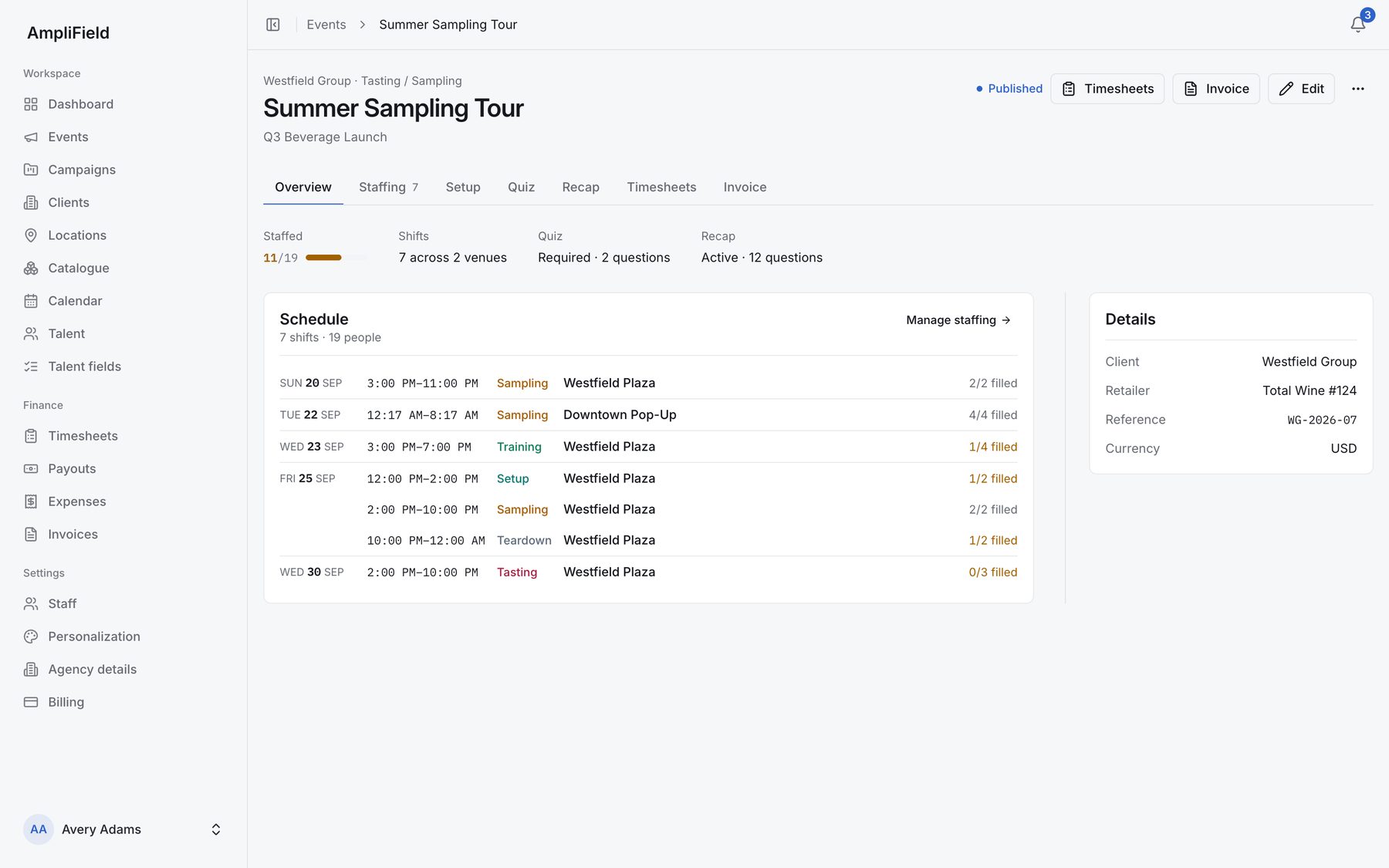Open the Timesheets tab under event title

point(661,187)
